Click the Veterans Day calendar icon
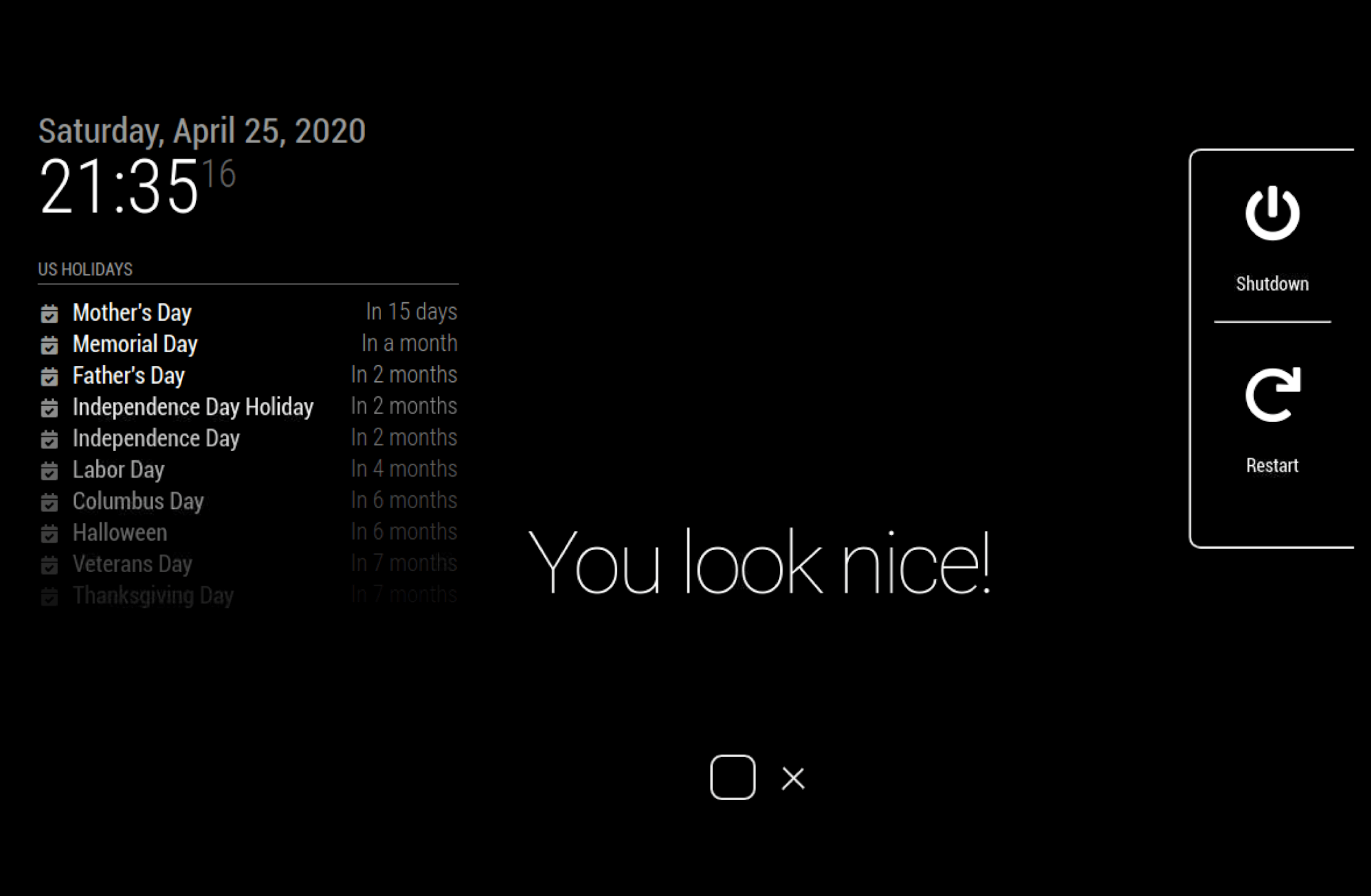 tap(49, 563)
